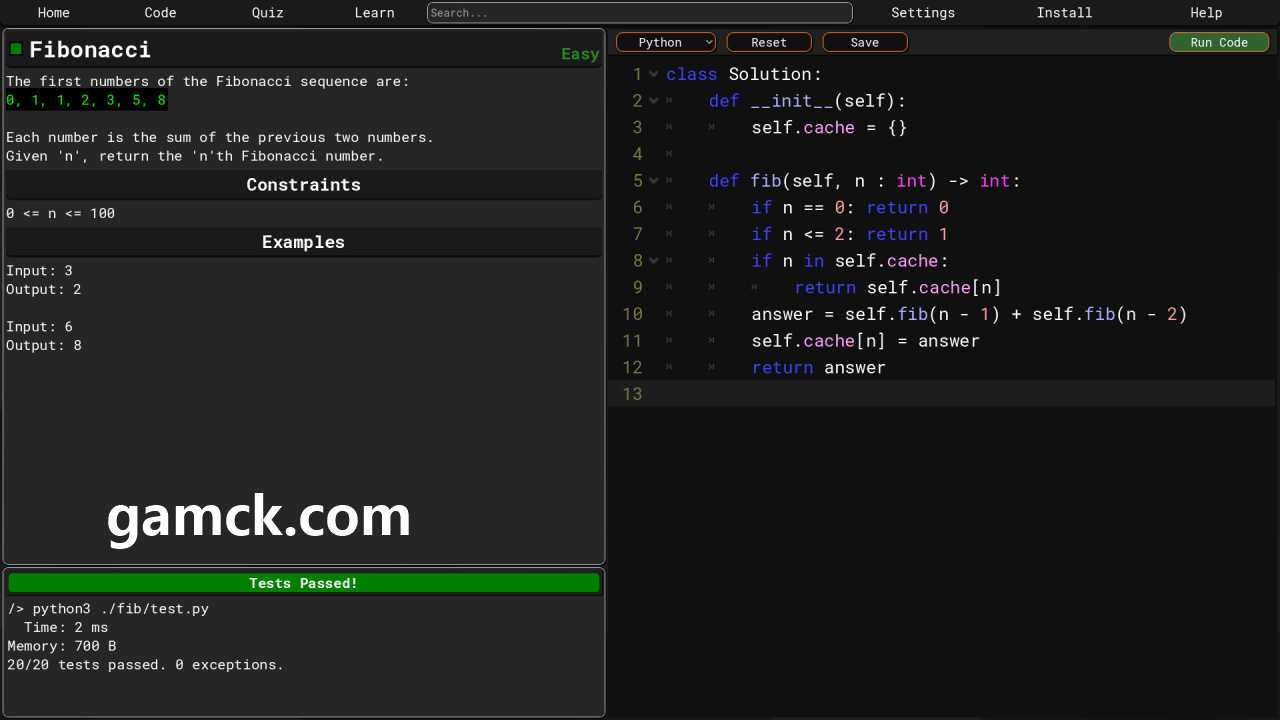Click line number 4 in the gutter

point(637,154)
